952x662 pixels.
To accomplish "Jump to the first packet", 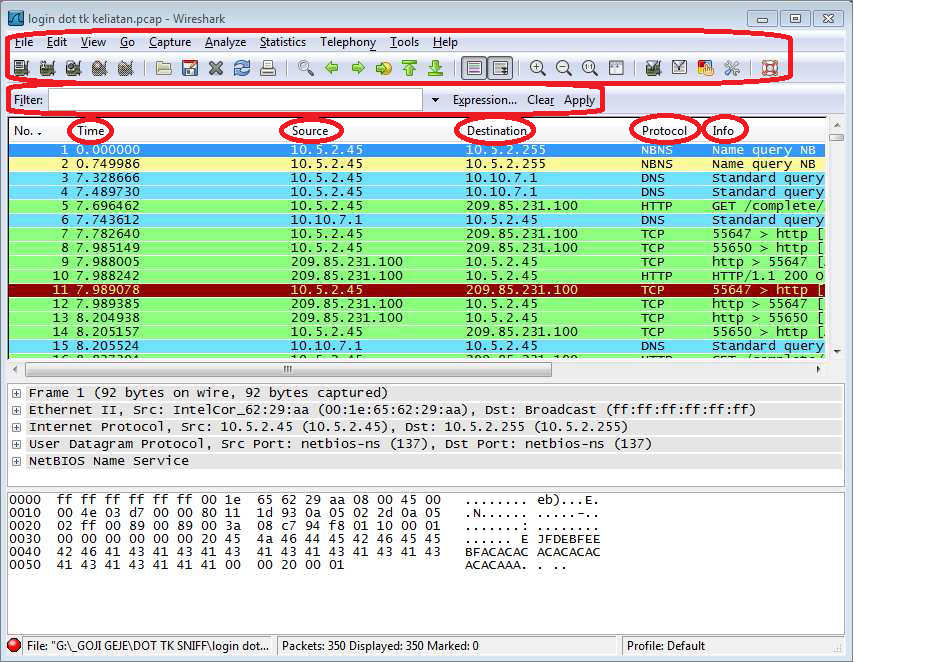I will coord(407,68).
